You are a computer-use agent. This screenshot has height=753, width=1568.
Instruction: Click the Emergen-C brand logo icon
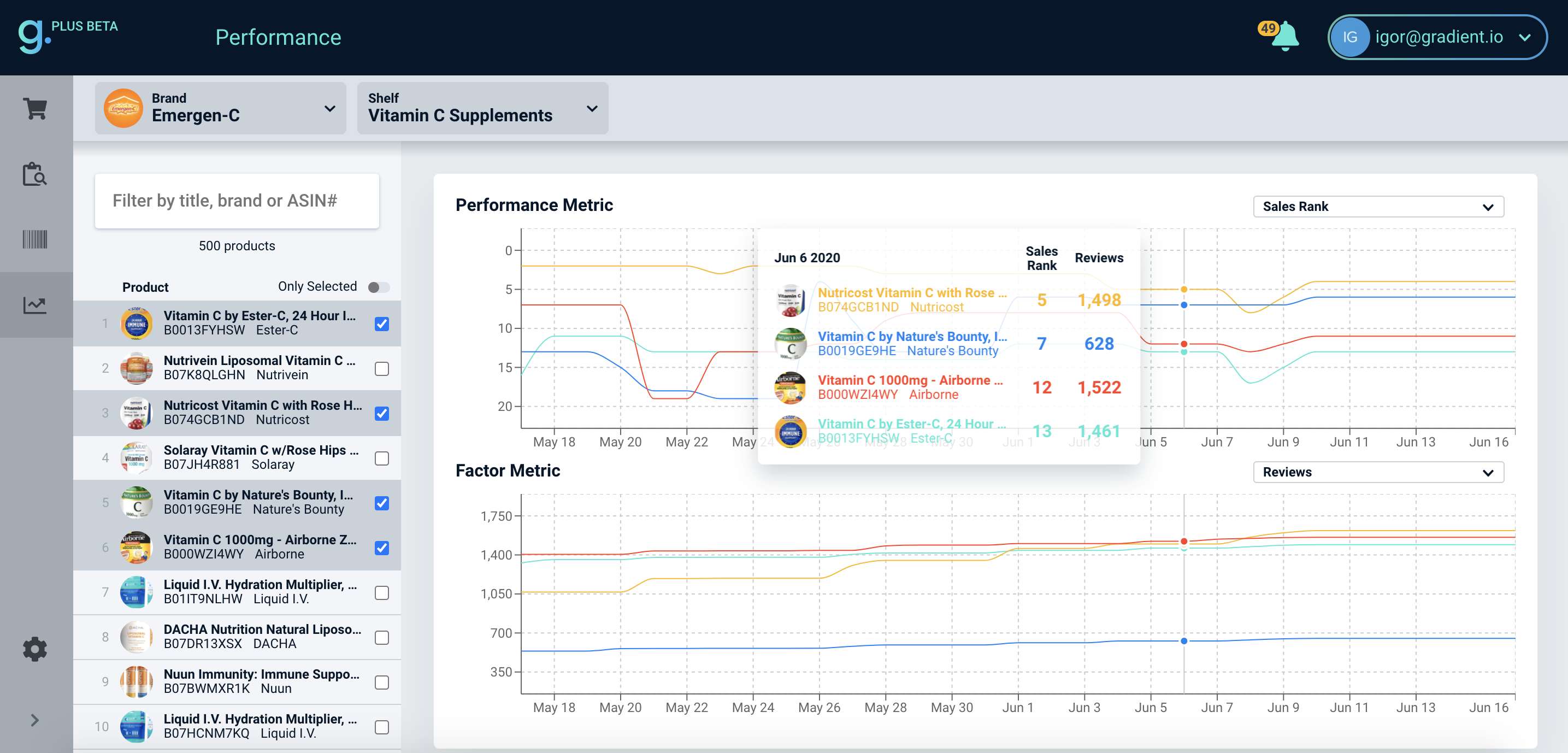pos(123,108)
